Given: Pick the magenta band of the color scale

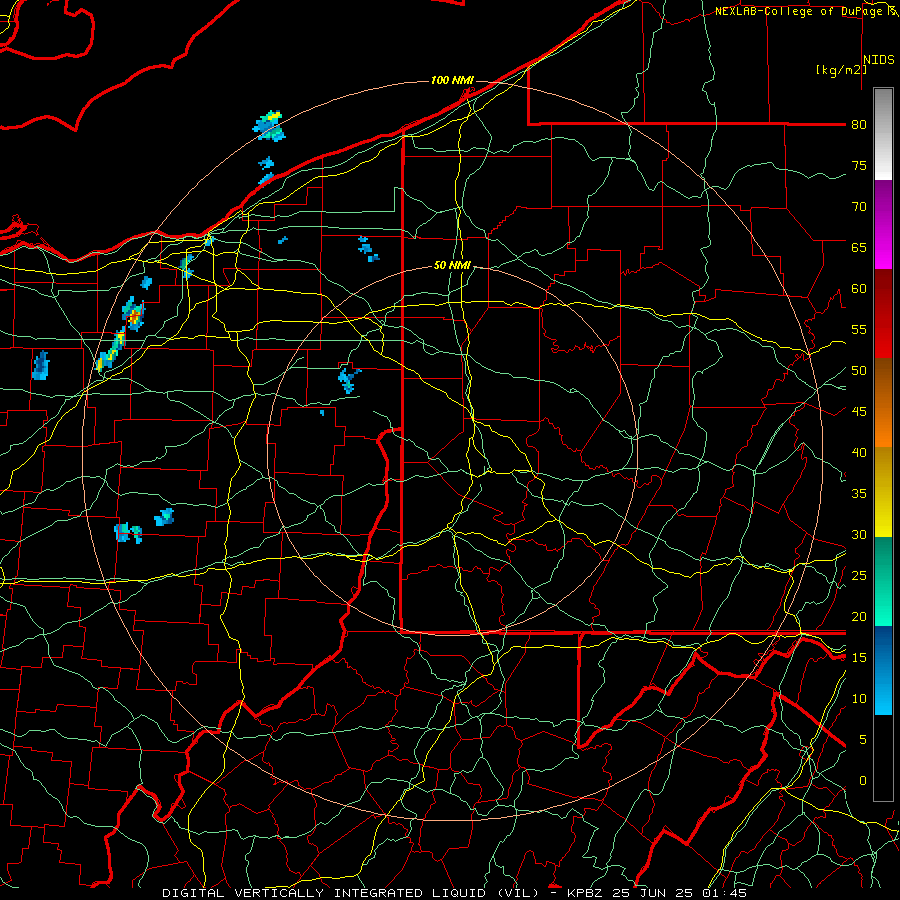Looking at the screenshot, I should 883,224.
